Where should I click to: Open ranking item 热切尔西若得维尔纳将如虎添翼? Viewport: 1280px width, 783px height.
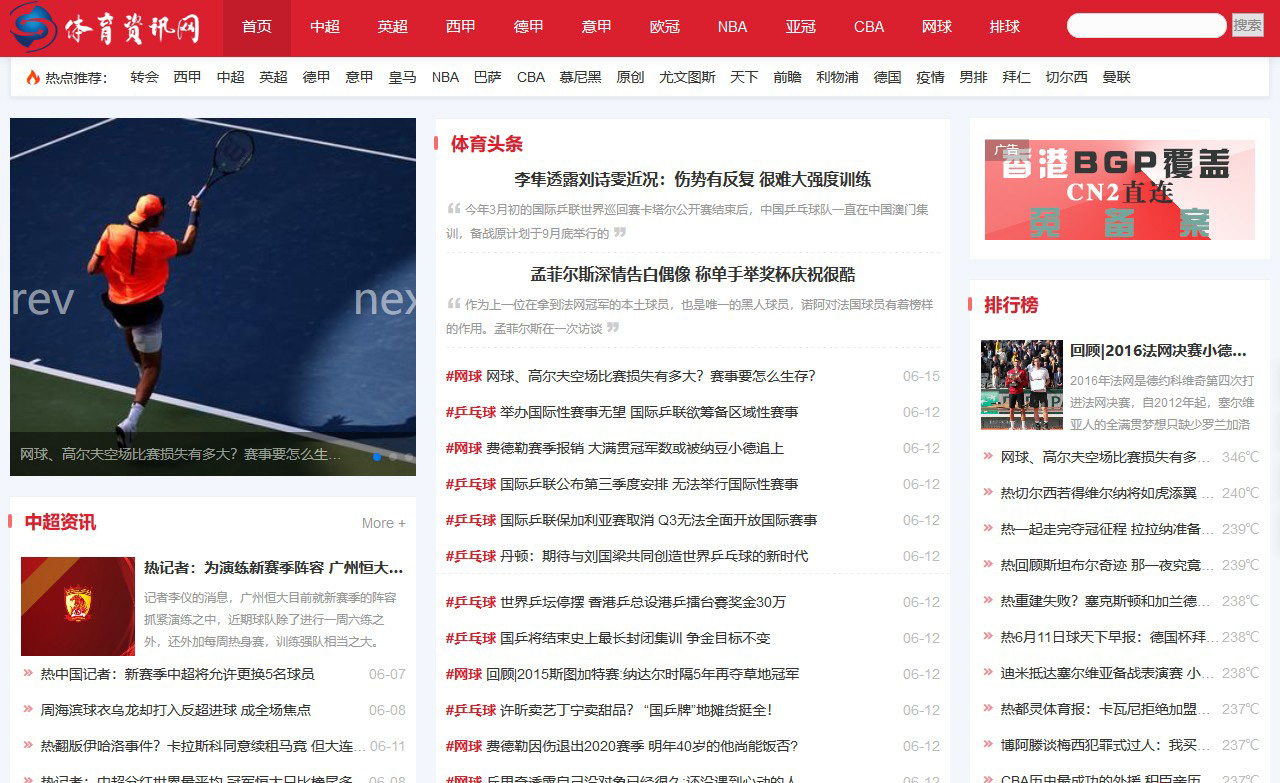pyautogui.click(x=1098, y=493)
